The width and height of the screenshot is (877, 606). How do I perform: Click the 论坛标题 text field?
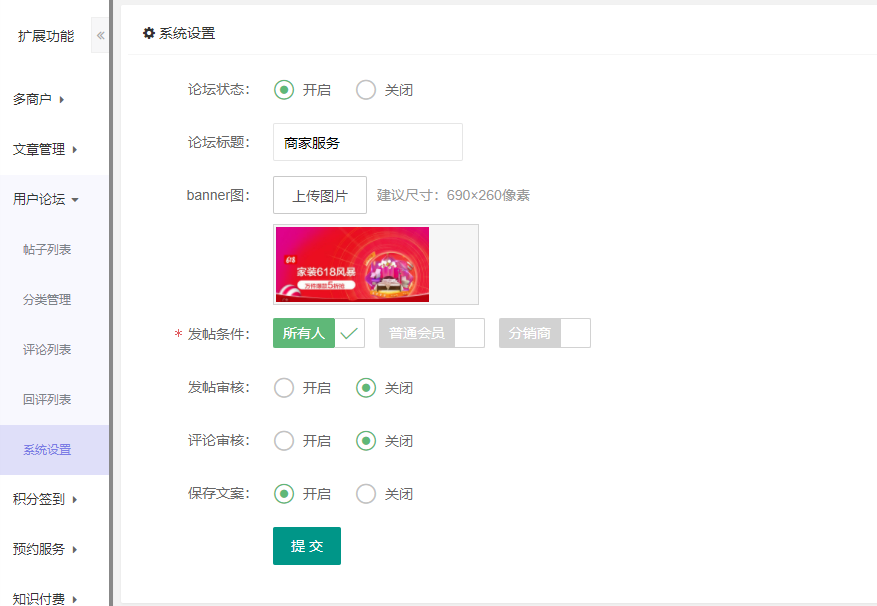367,142
